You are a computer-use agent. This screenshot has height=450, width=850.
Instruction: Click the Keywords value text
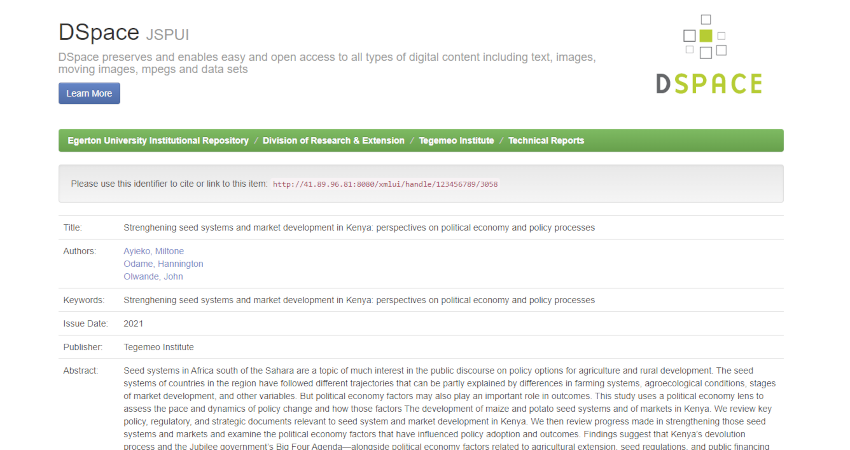[x=359, y=300]
